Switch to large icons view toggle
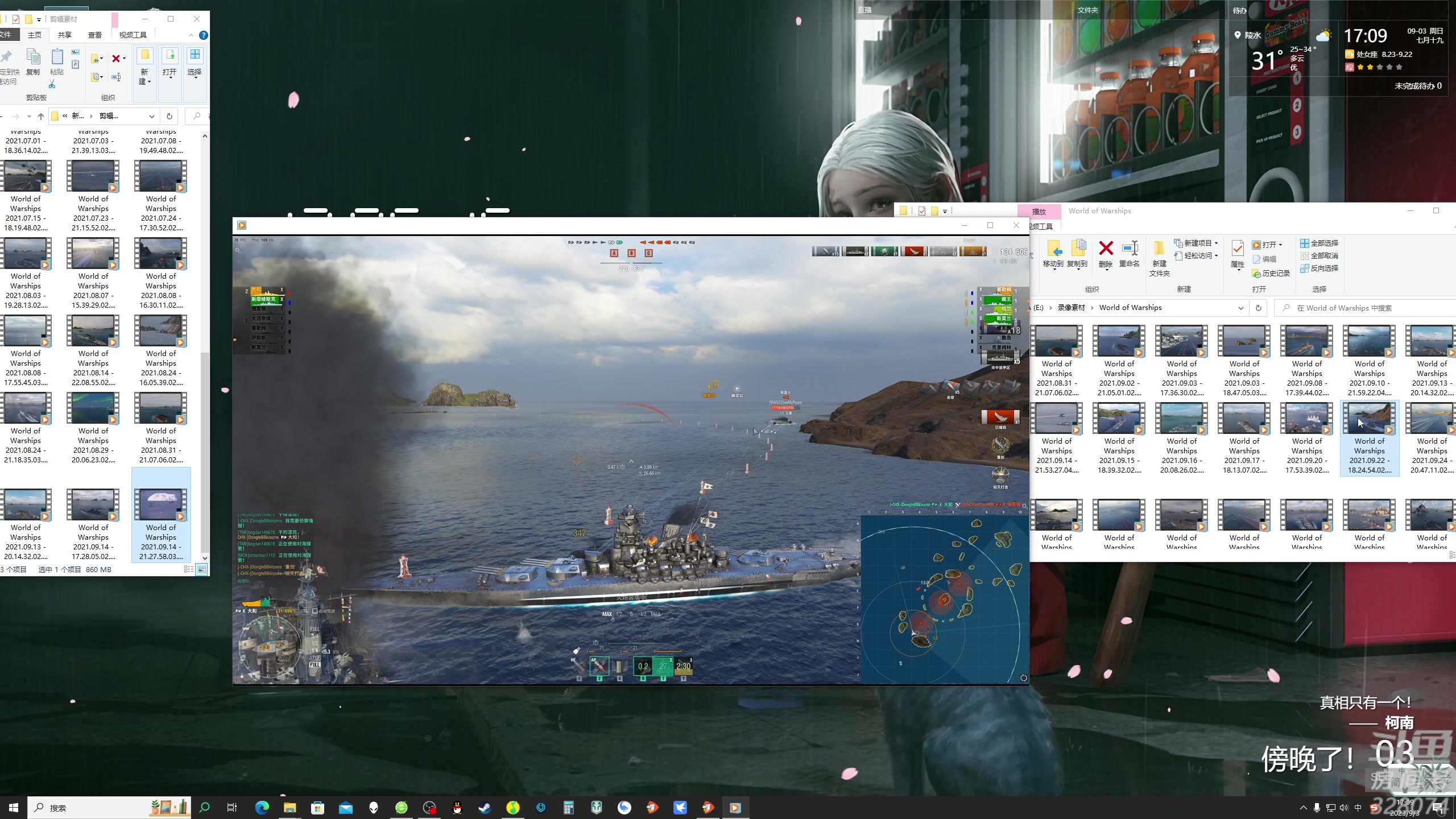The image size is (1456, 819). [x=202, y=569]
